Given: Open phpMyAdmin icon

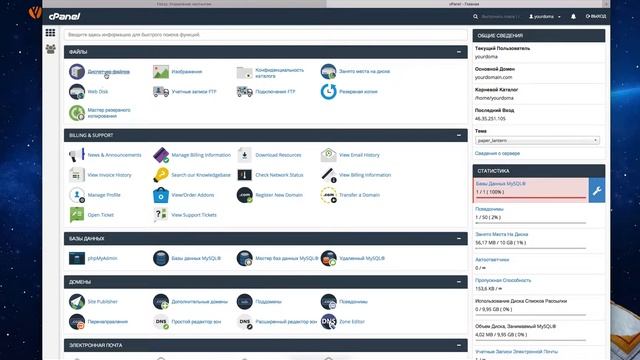Looking at the screenshot, I should pyautogui.click(x=77, y=258).
